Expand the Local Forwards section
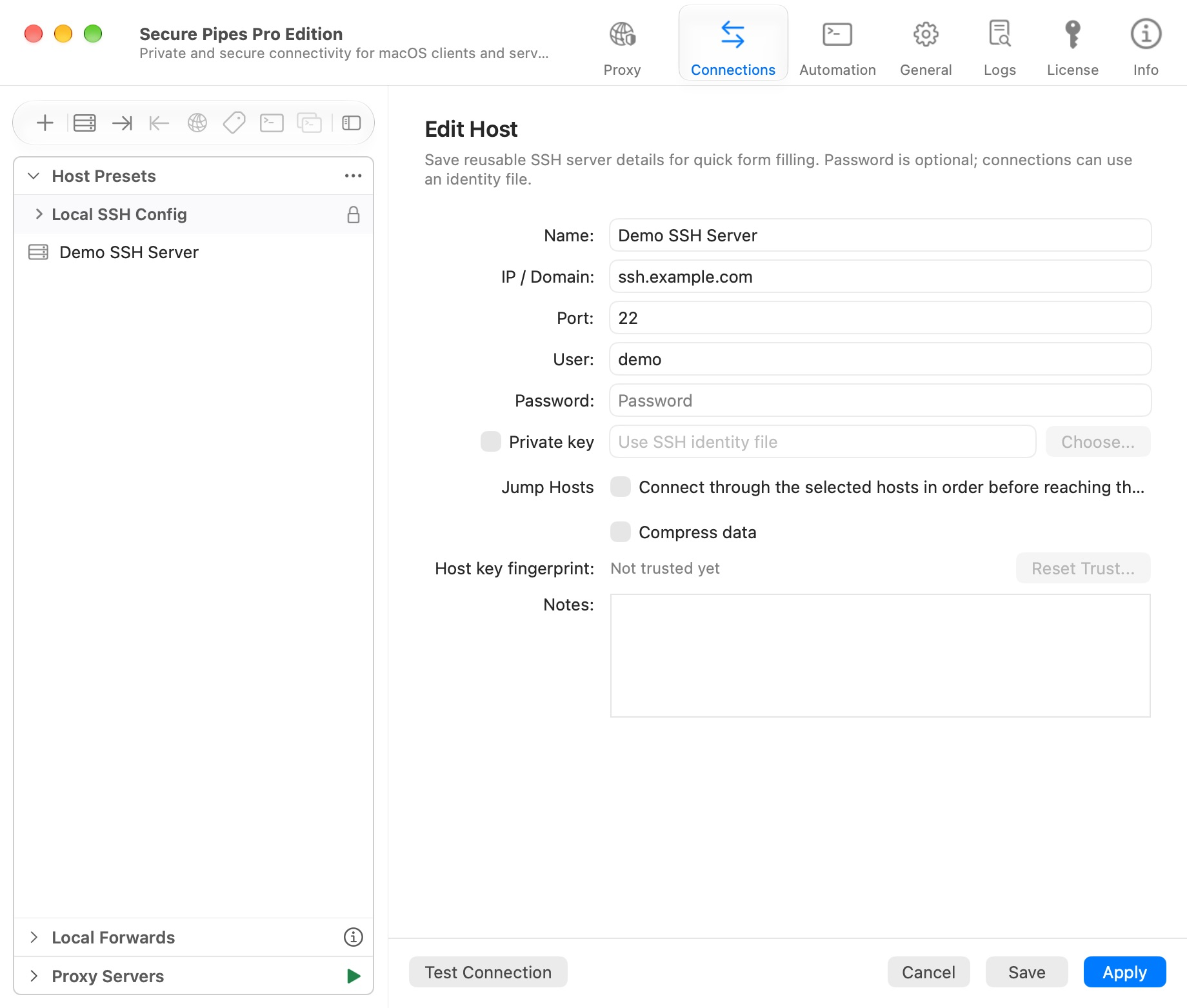 point(34,937)
